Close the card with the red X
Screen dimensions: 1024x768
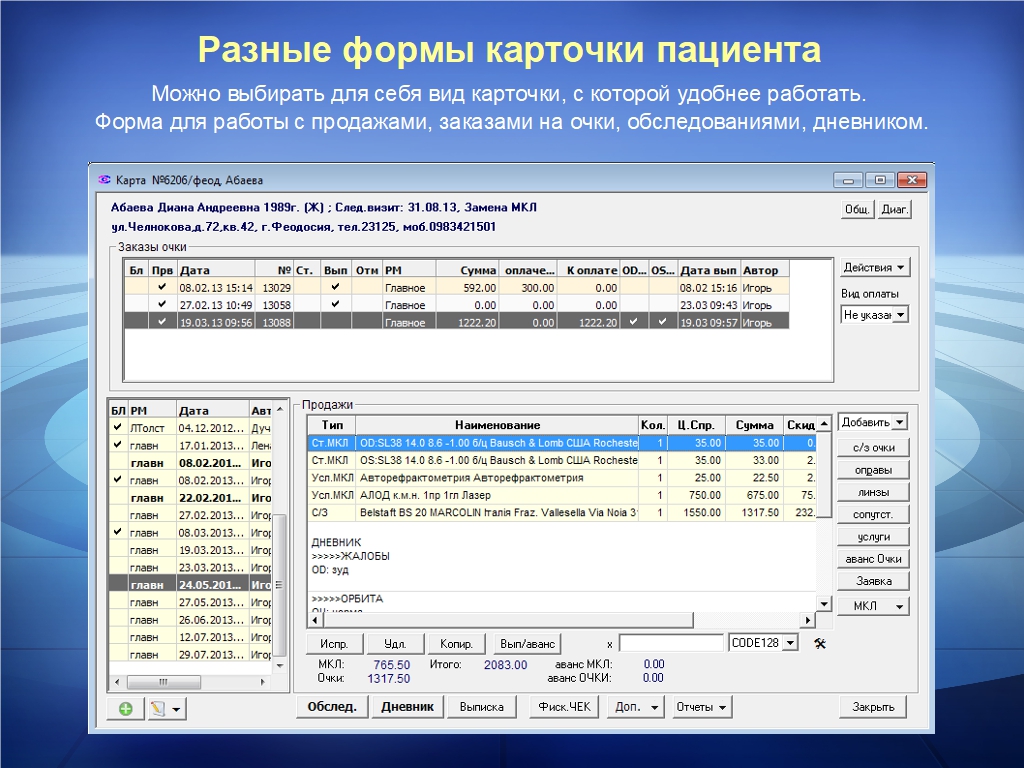(911, 180)
